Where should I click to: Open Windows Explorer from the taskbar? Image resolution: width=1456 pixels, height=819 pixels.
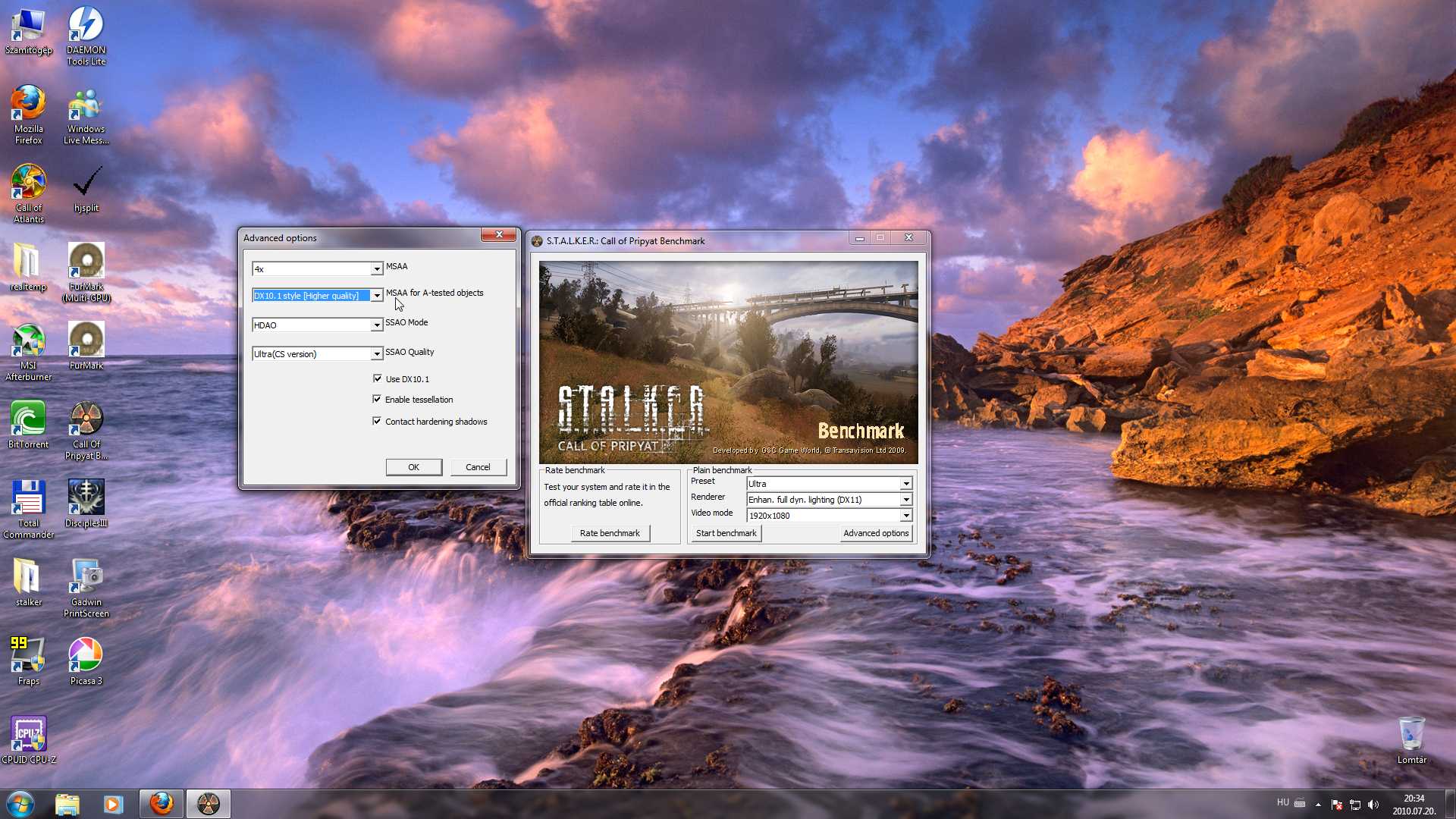pyautogui.click(x=67, y=804)
